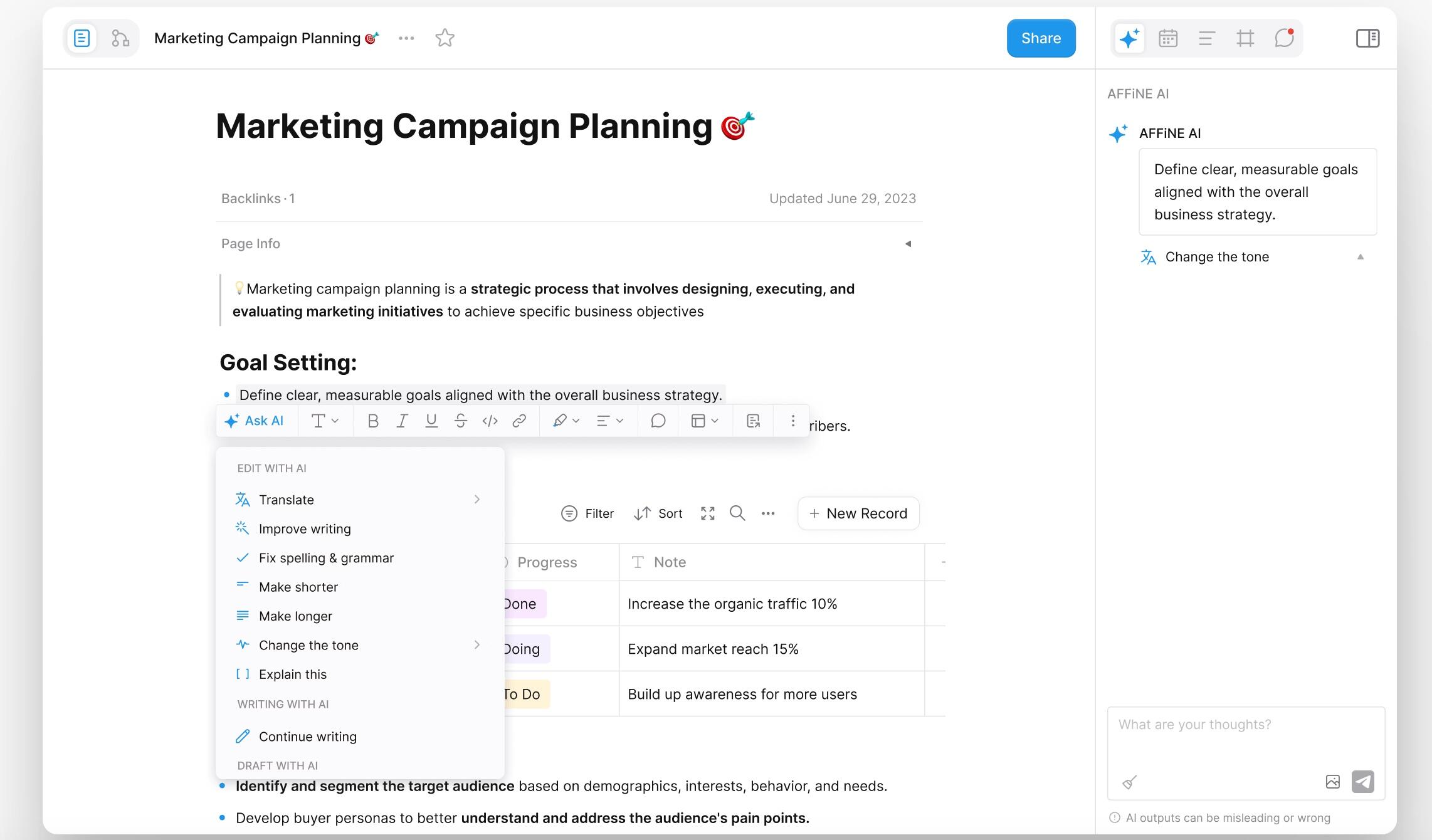Toggle inline code formatting

click(x=490, y=421)
